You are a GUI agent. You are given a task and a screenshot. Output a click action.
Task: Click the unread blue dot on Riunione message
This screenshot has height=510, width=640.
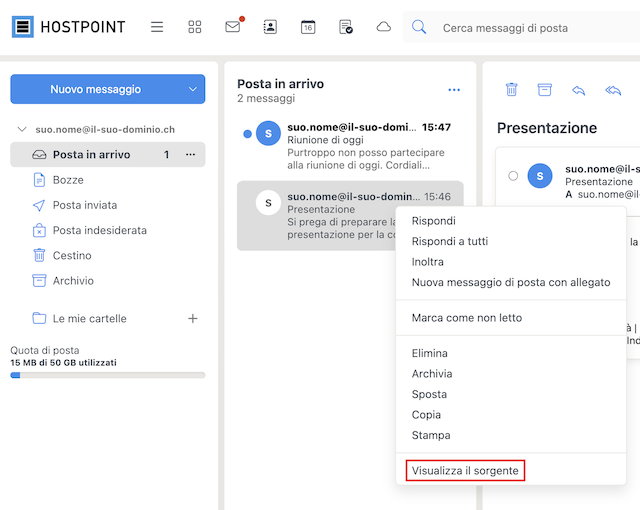[x=247, y=134]
